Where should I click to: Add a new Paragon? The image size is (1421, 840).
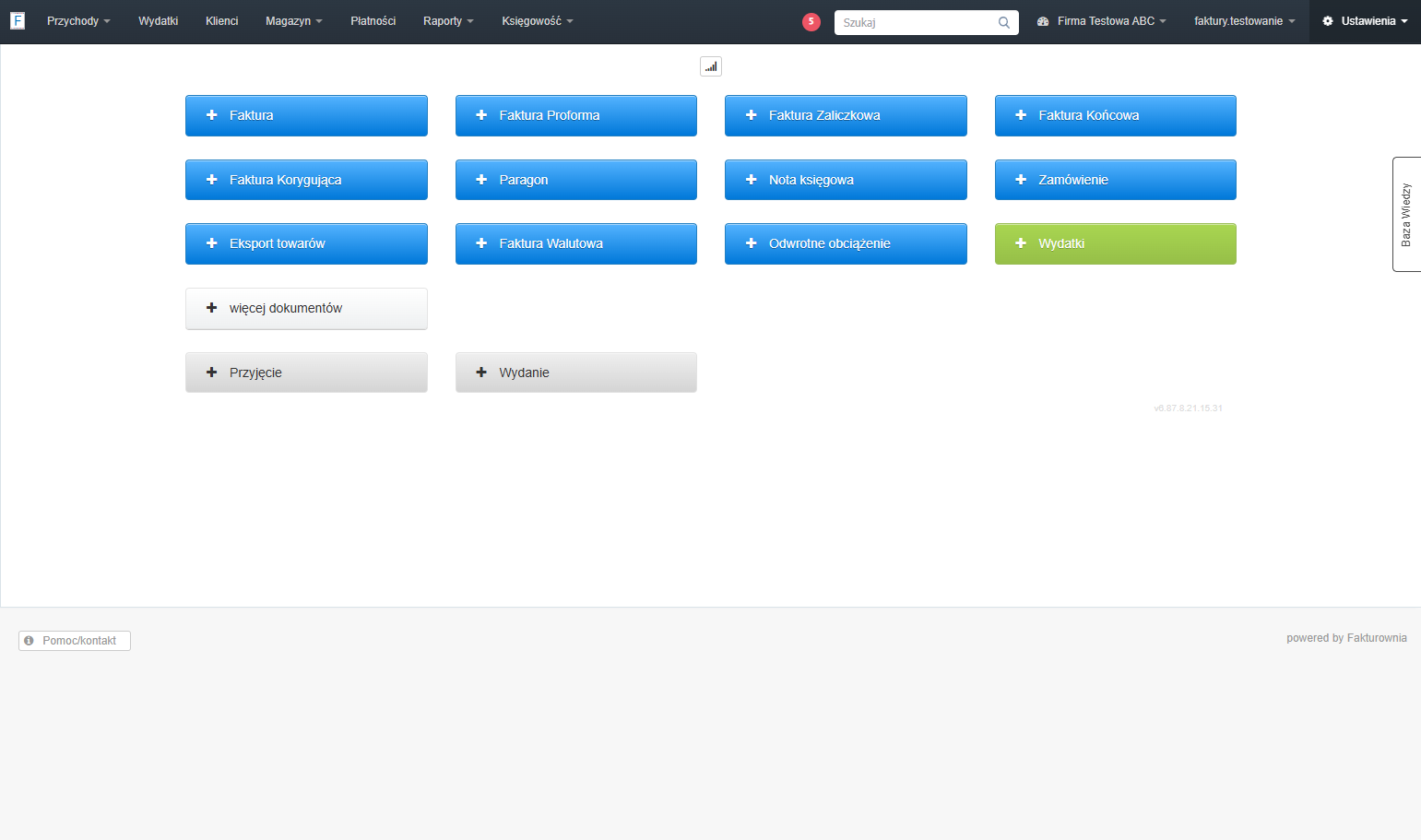pyautogui.click(x=576, y=180)
